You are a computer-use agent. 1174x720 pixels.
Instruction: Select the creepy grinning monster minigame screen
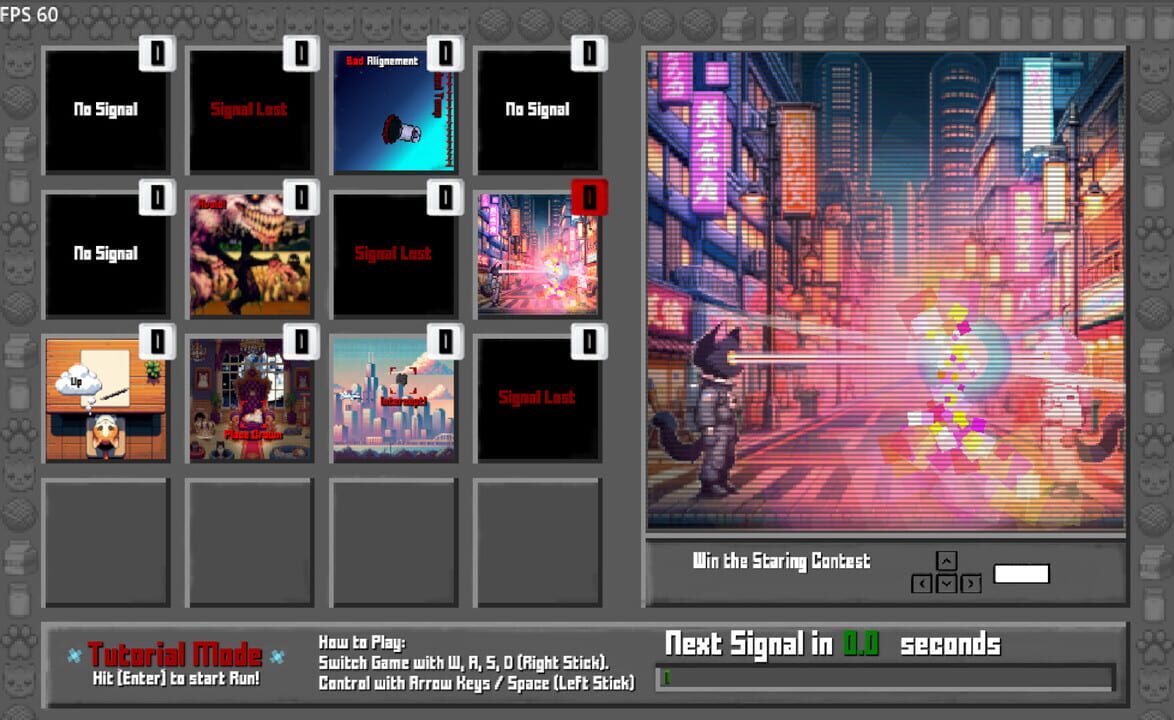(250, 255)
